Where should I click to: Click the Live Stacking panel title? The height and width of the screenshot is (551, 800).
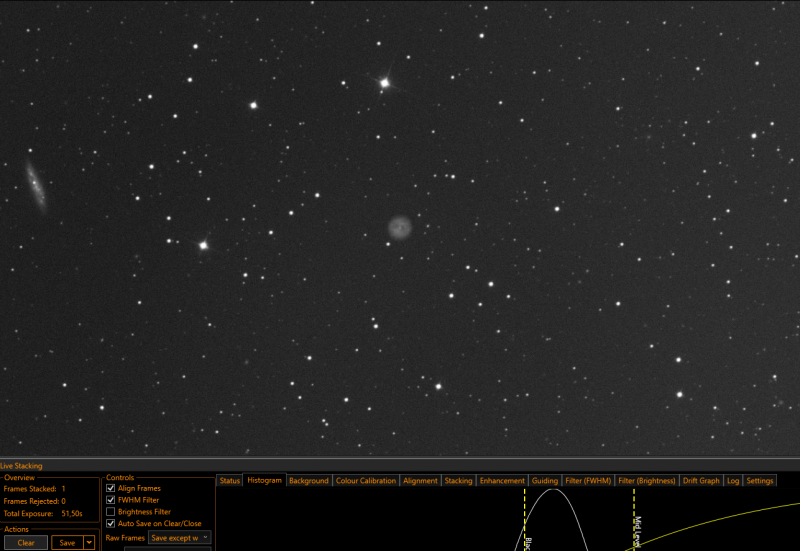tap(21, 466)
